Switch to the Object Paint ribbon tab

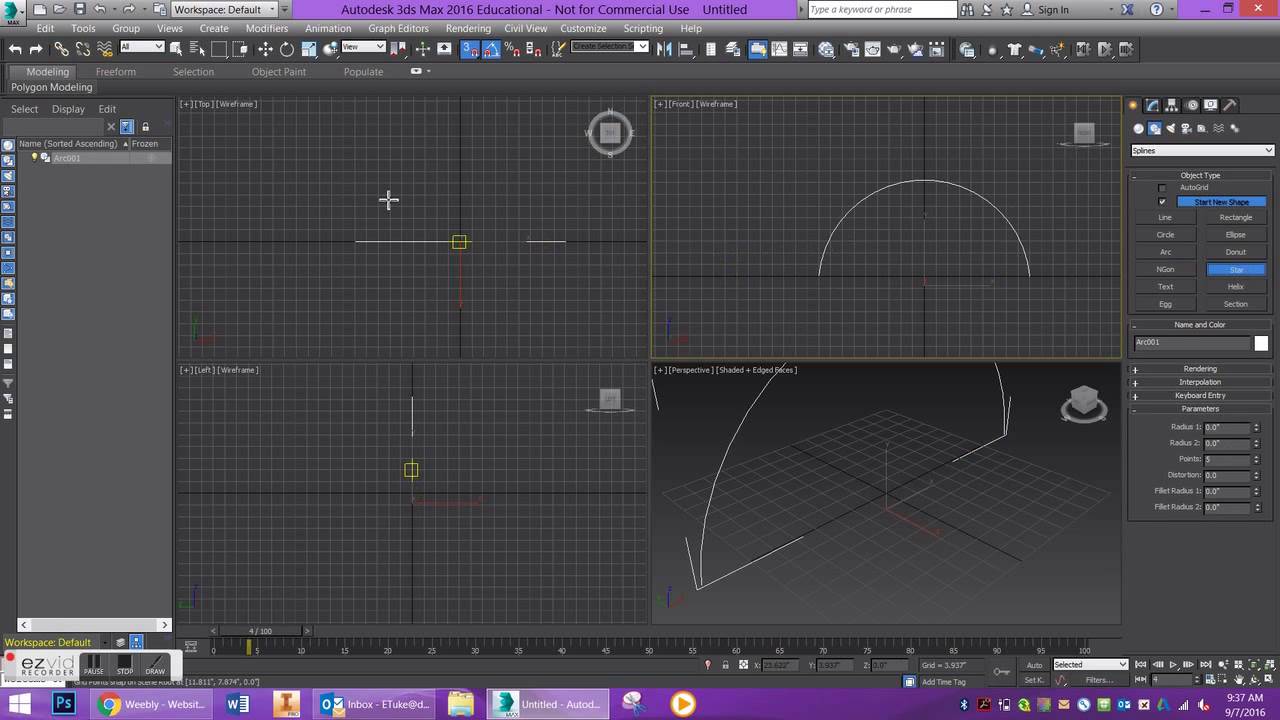click(279, 72)
